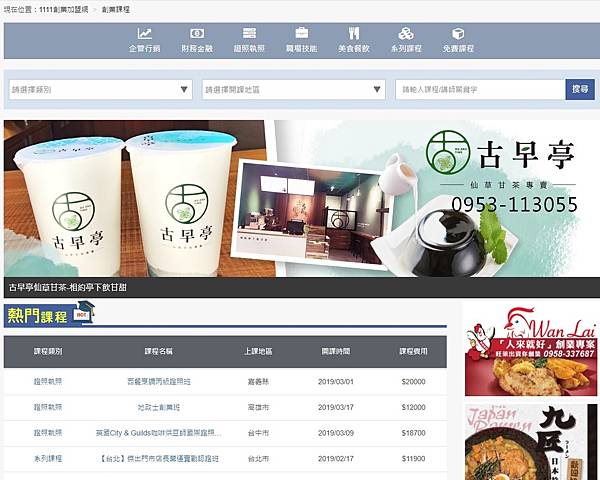600x480 pixels.
Task: Expand the 請選擇類別 category dropdown
Action: tap(101, 90)
